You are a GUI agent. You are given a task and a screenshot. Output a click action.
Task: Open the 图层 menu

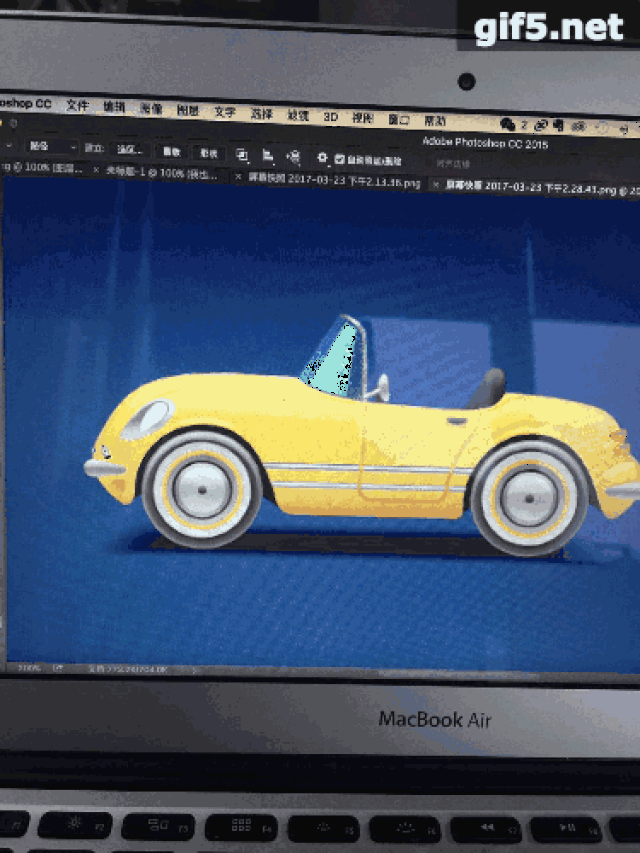188,110
